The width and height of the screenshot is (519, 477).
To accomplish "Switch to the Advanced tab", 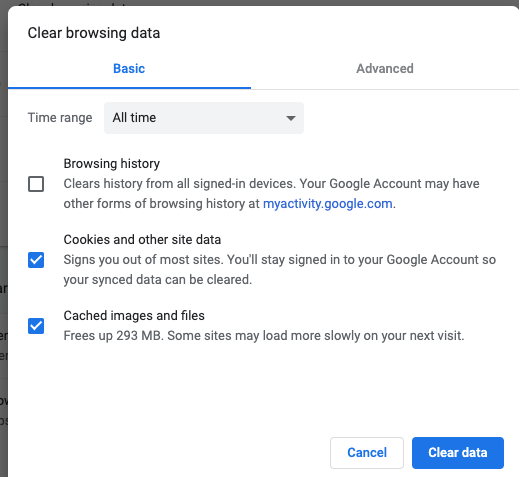I will coord(385,69).
